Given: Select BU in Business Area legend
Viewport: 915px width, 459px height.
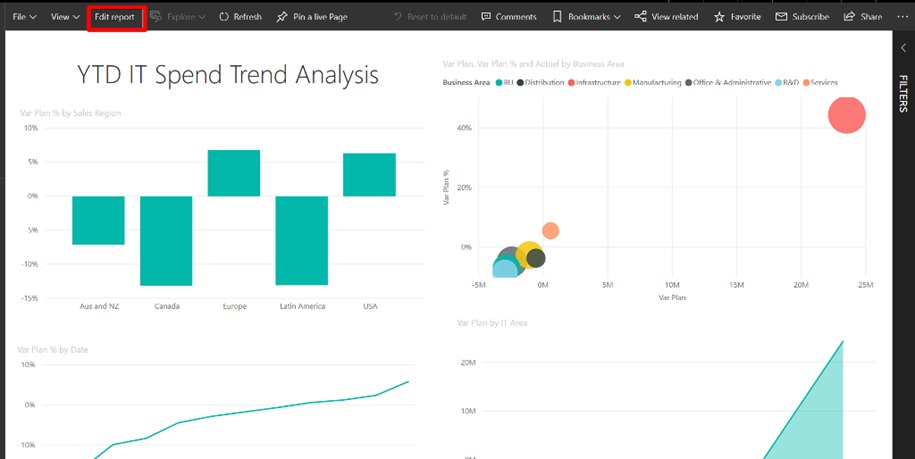Looking at the screenshot, I should coord(504,83).
